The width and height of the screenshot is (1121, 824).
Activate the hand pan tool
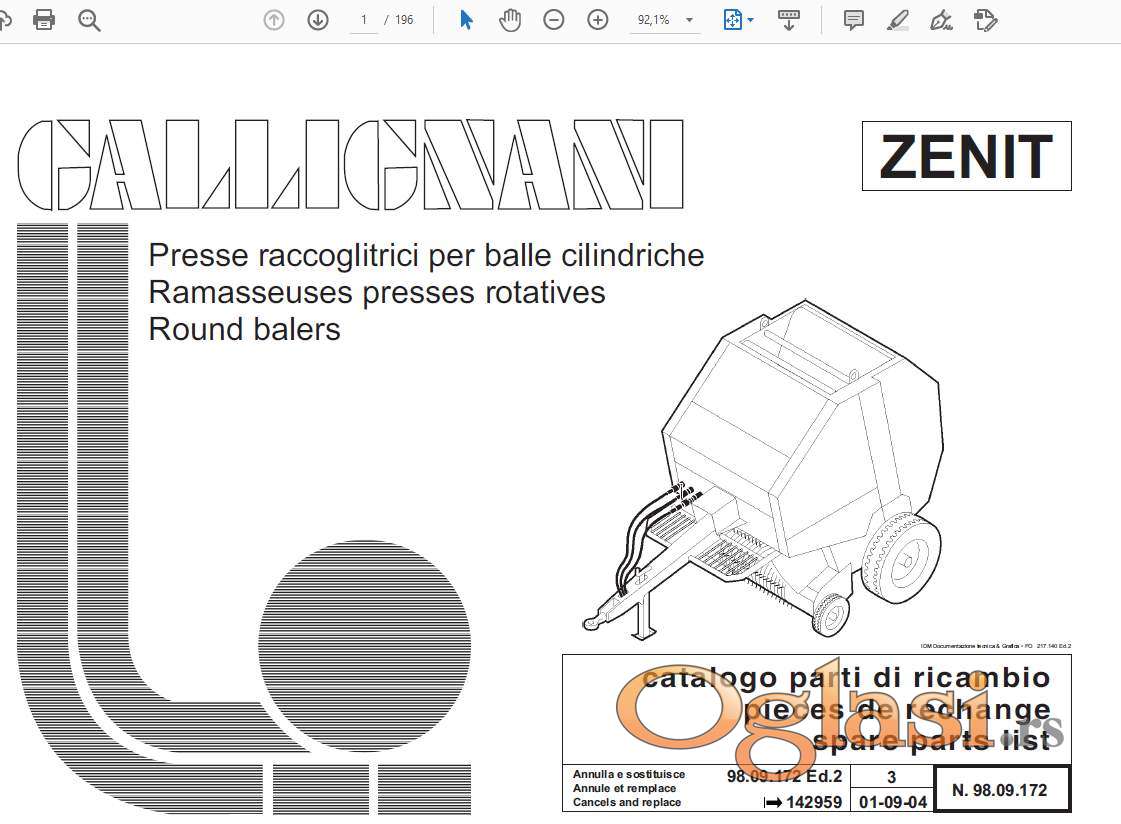[510, 20]
